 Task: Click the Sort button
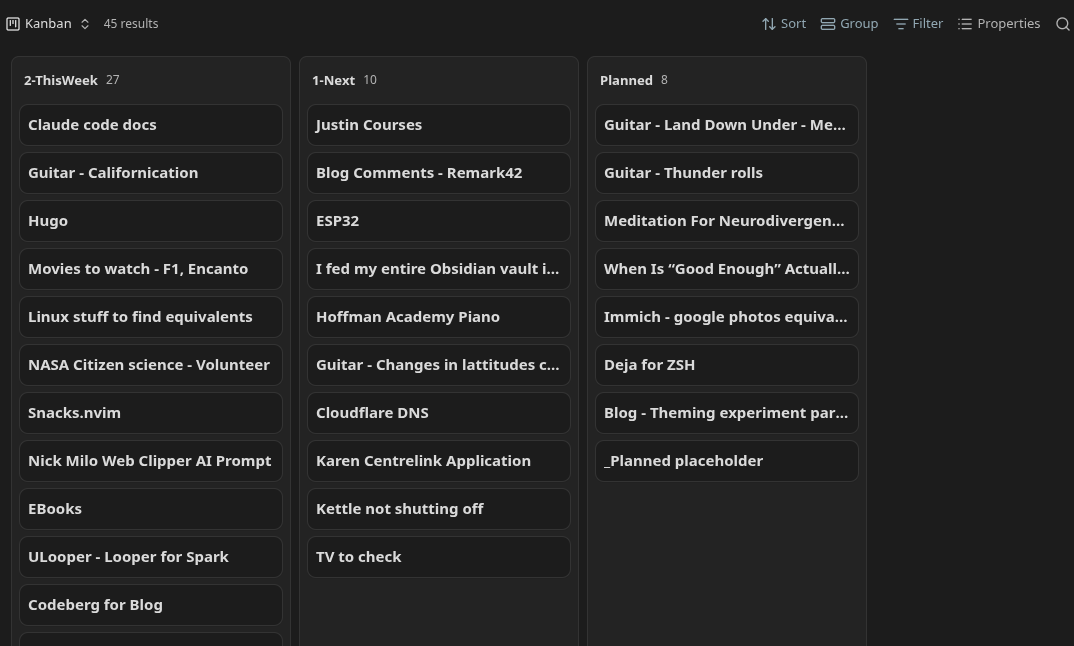click(x=784, y=24)
